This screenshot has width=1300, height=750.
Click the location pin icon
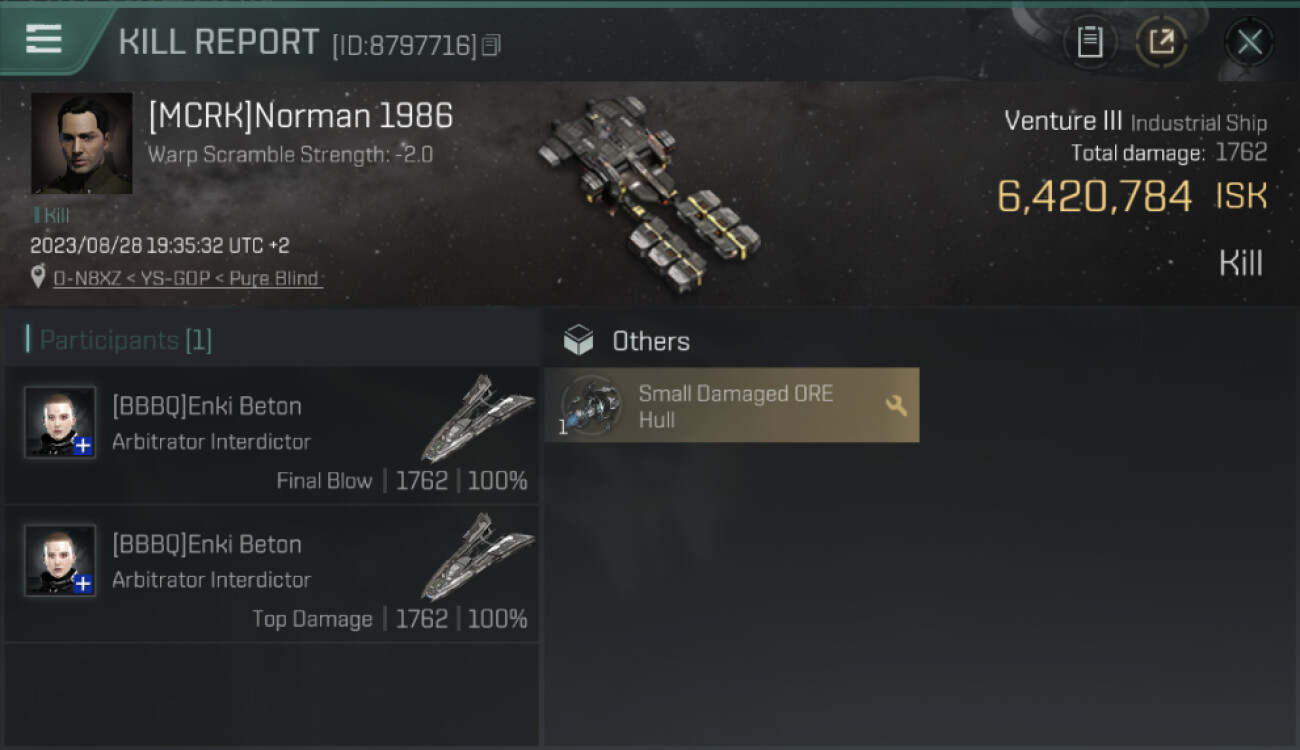38,278
